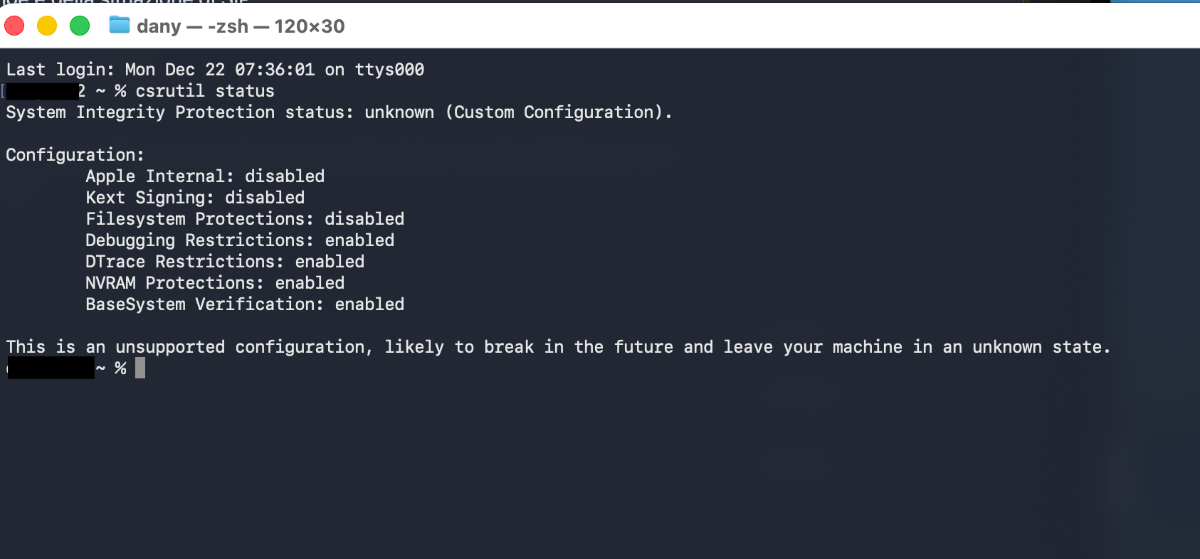Click the "System Integrity Protection status" line
This screenshot has width=1200, height=559.
(180, 112)
